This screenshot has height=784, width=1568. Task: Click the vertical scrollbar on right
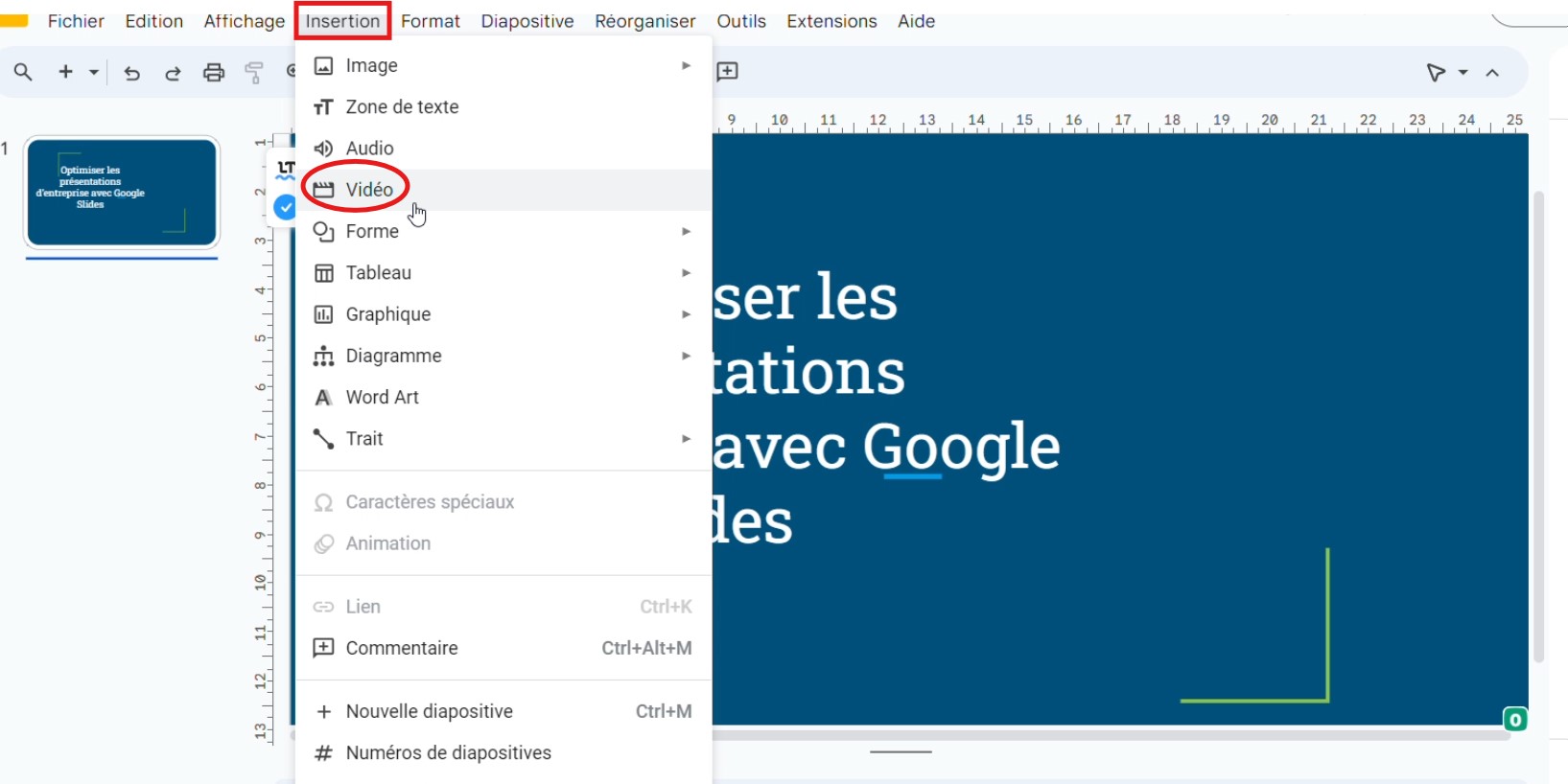click(x=1538, y=427)
